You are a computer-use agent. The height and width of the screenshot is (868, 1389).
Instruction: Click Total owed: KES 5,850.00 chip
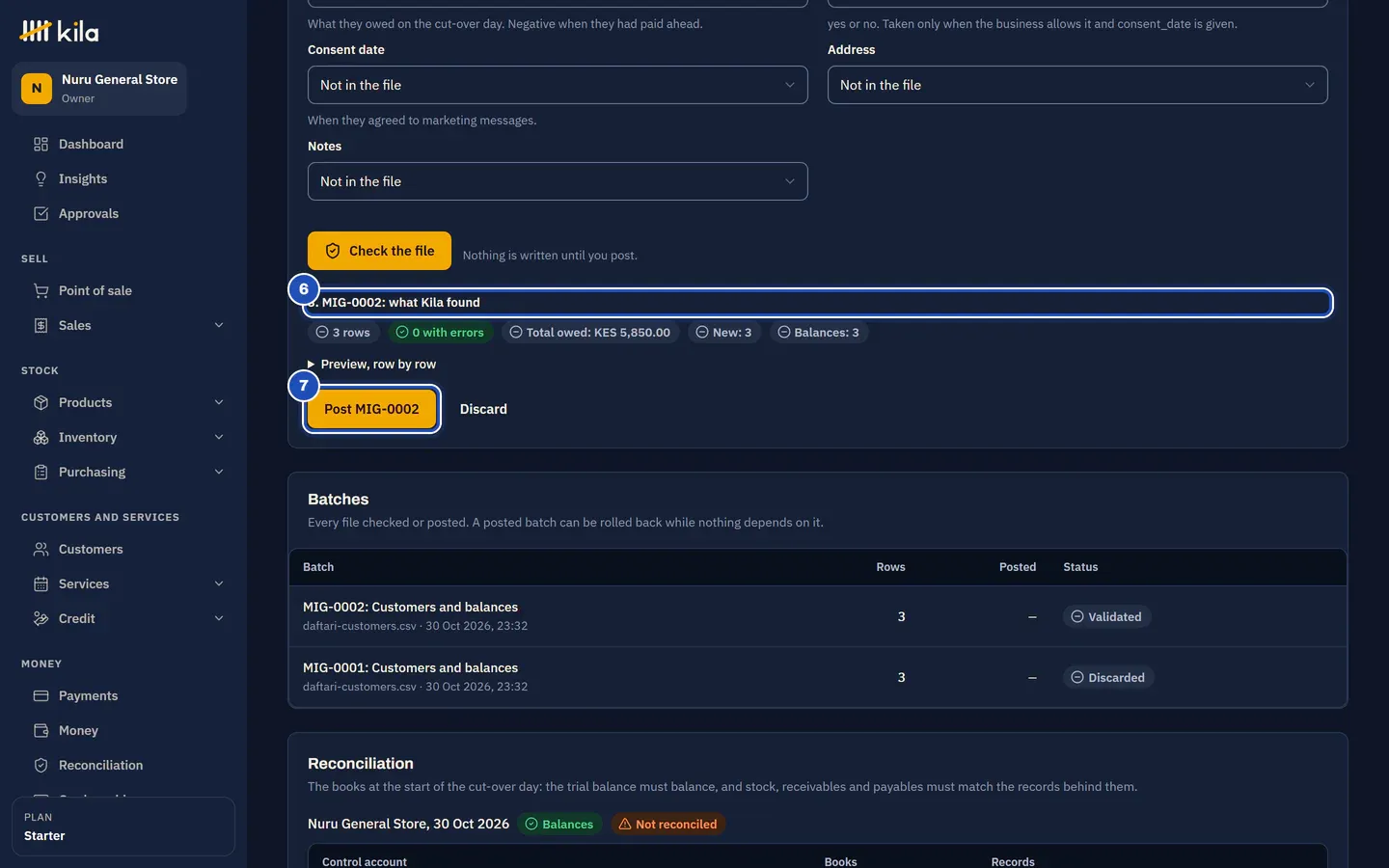pos(589,332)
